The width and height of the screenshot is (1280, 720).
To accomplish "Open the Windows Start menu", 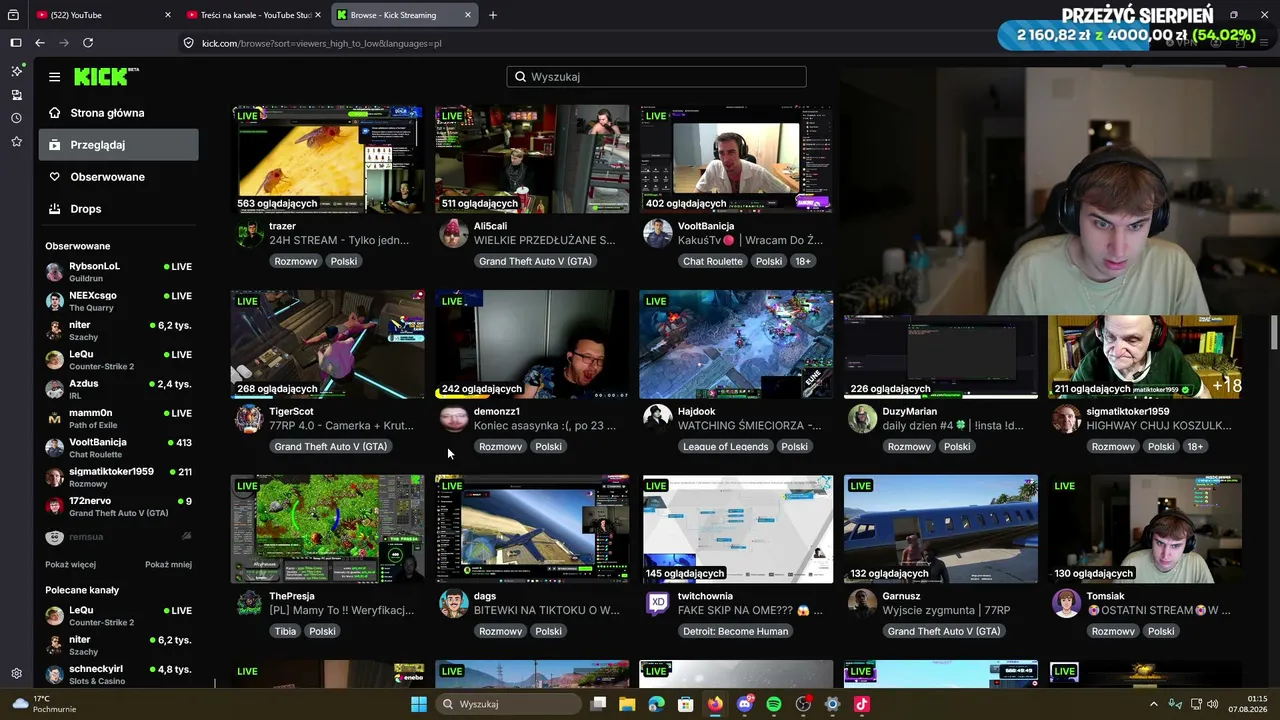I will click(x=419, y=704).
